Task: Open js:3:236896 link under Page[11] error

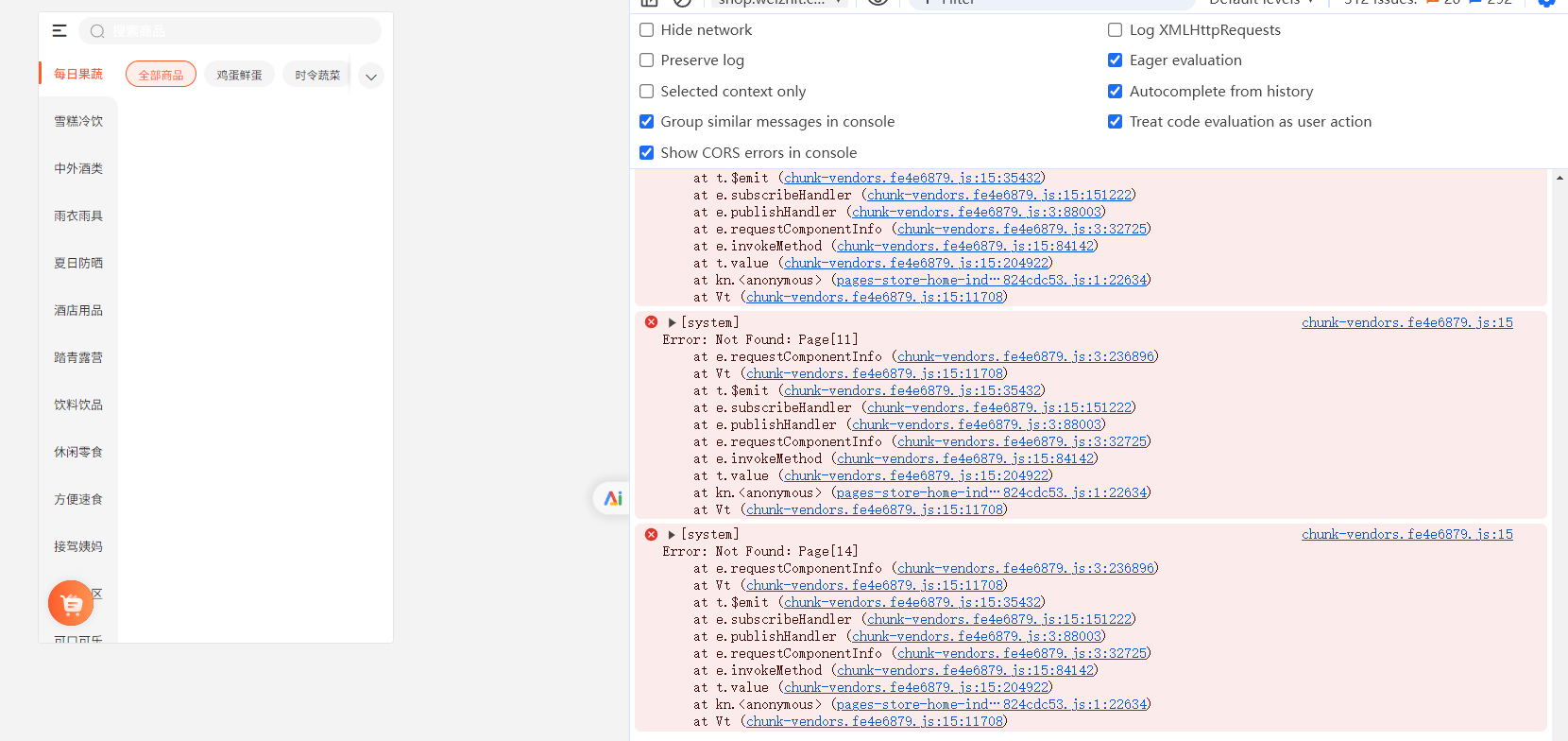Action: pos(1026,356)
